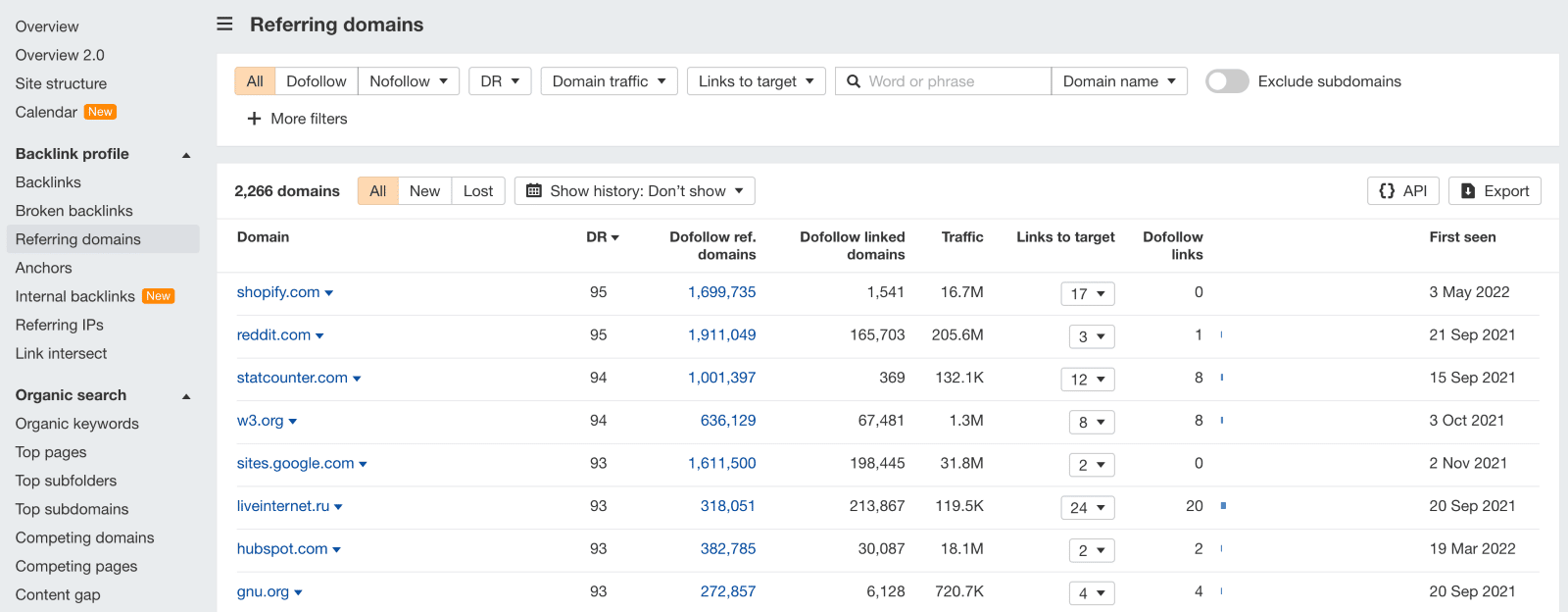Click the plus icon for More filters
Screen dimensions: 1568x612
254,119
